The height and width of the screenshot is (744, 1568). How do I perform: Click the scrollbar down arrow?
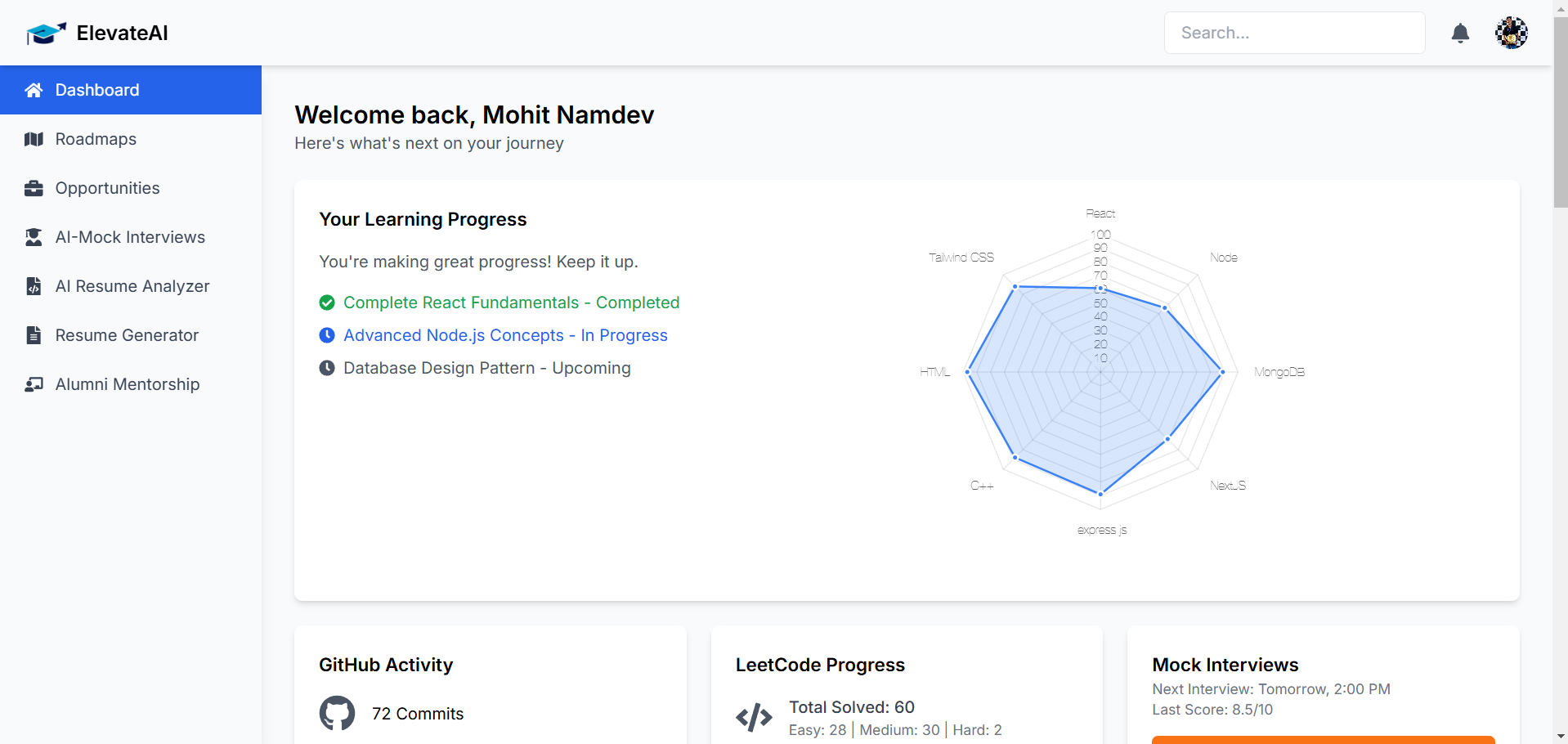[x=1561, y=736]
